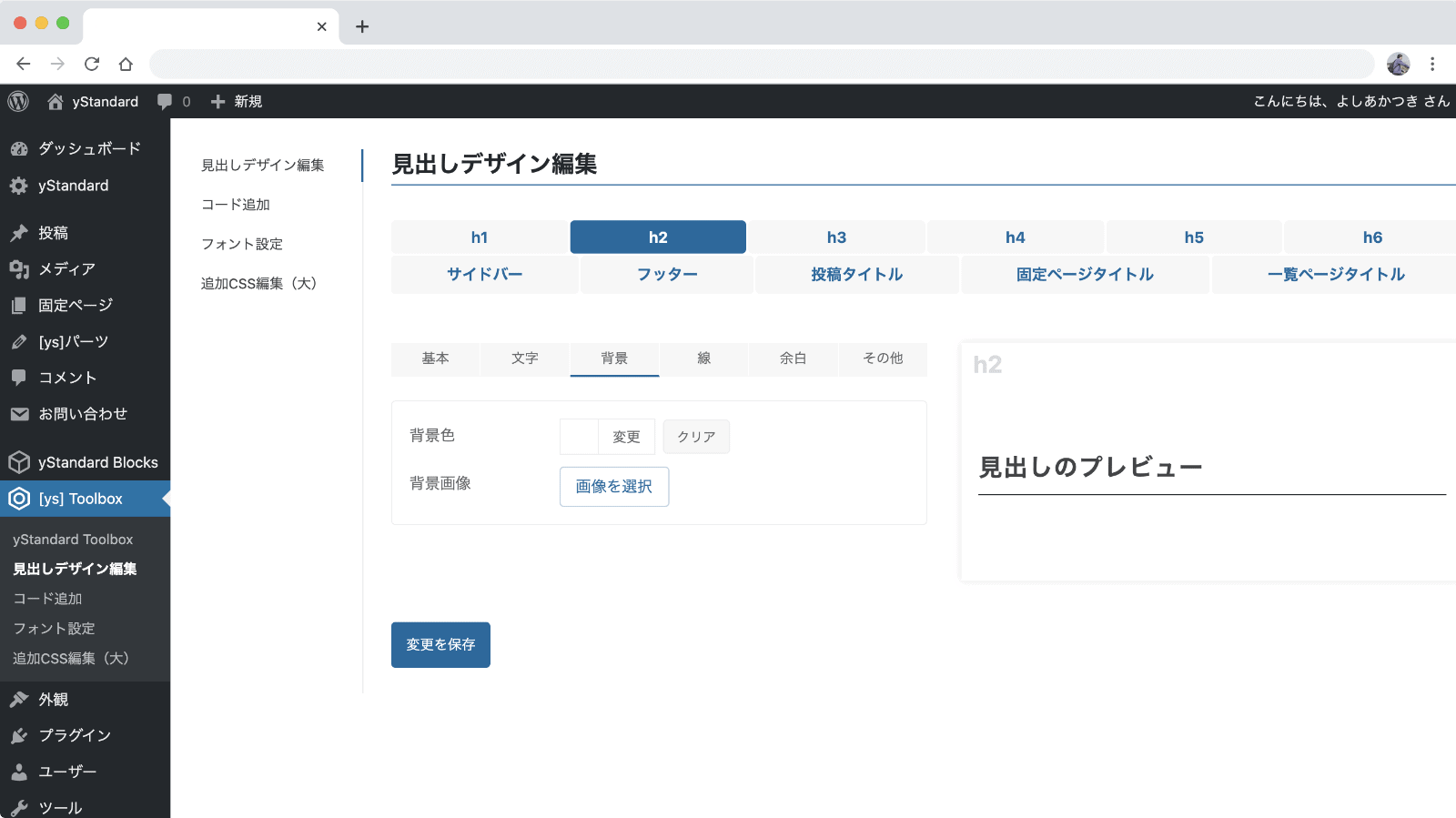Open フォント設定 in inner side menu
The image size is (1456, 818).
point(242,244)
